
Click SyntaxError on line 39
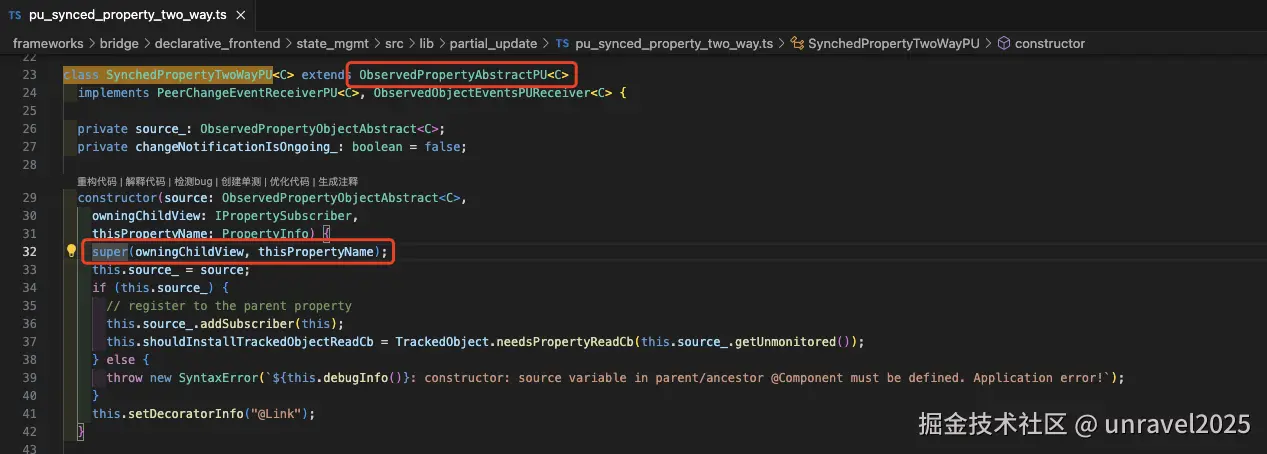pyautogui.click(x=218, y=378)
